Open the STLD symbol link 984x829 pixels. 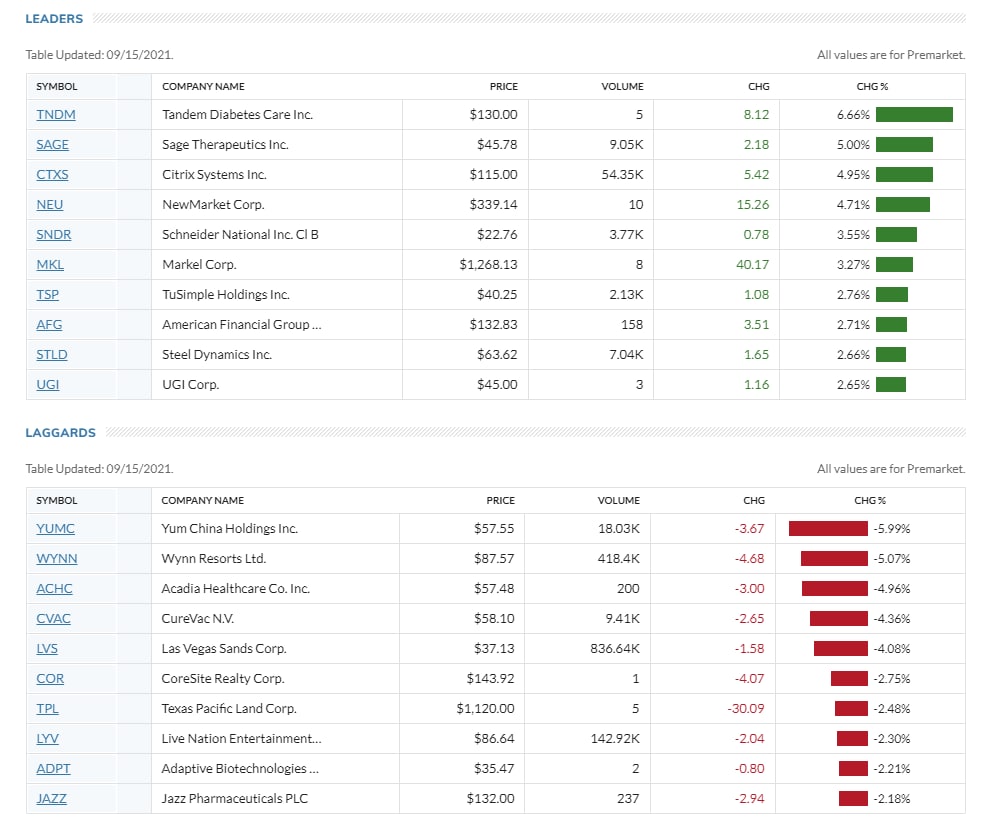point(51,355)
